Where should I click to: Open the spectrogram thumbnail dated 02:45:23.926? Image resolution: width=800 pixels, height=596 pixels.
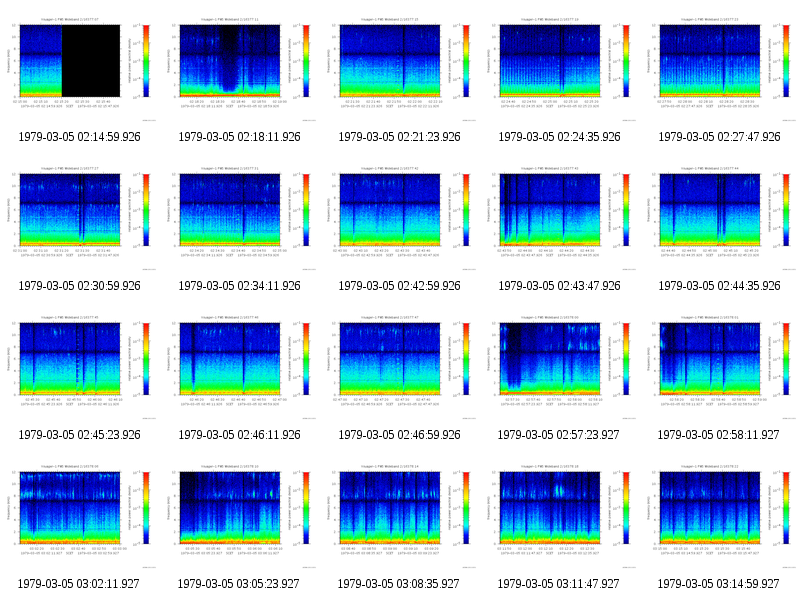coord(80,367)
